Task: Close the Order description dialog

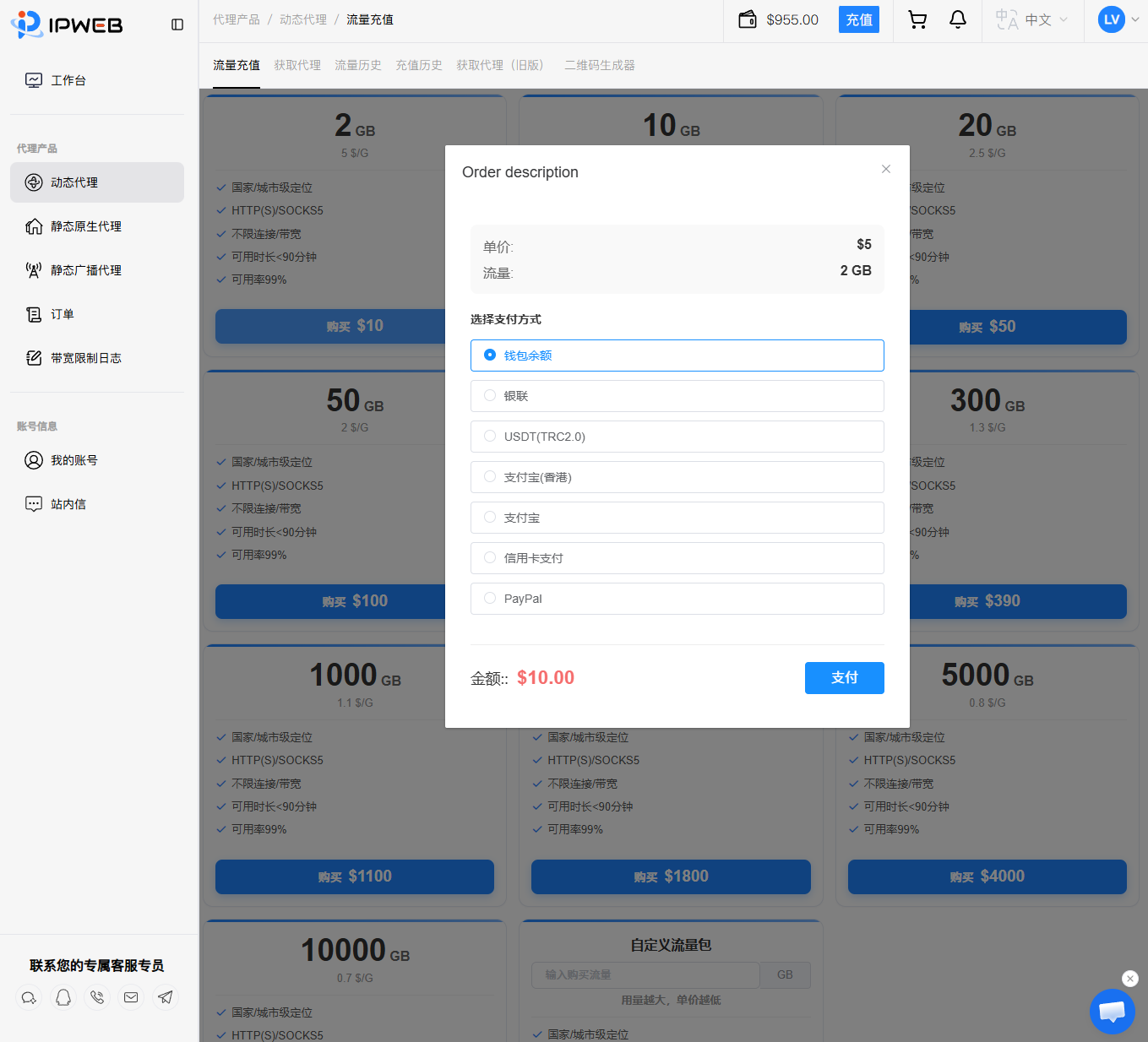Action: 886,169
